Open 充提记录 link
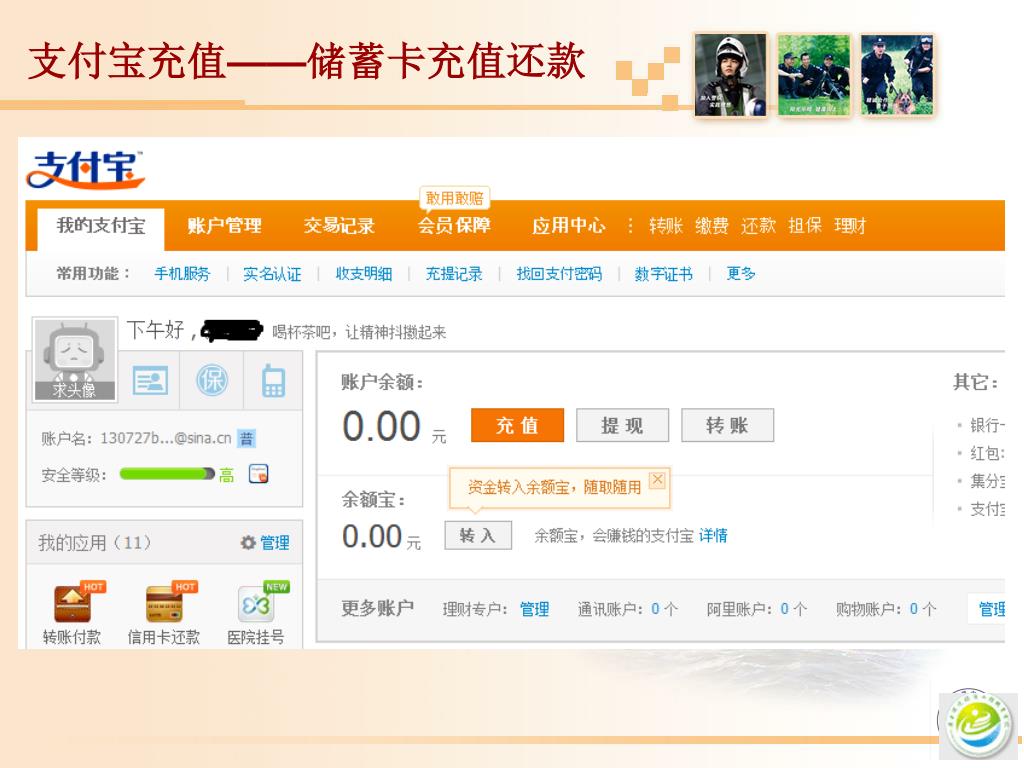1024x768 pixels. click(454, 274)
